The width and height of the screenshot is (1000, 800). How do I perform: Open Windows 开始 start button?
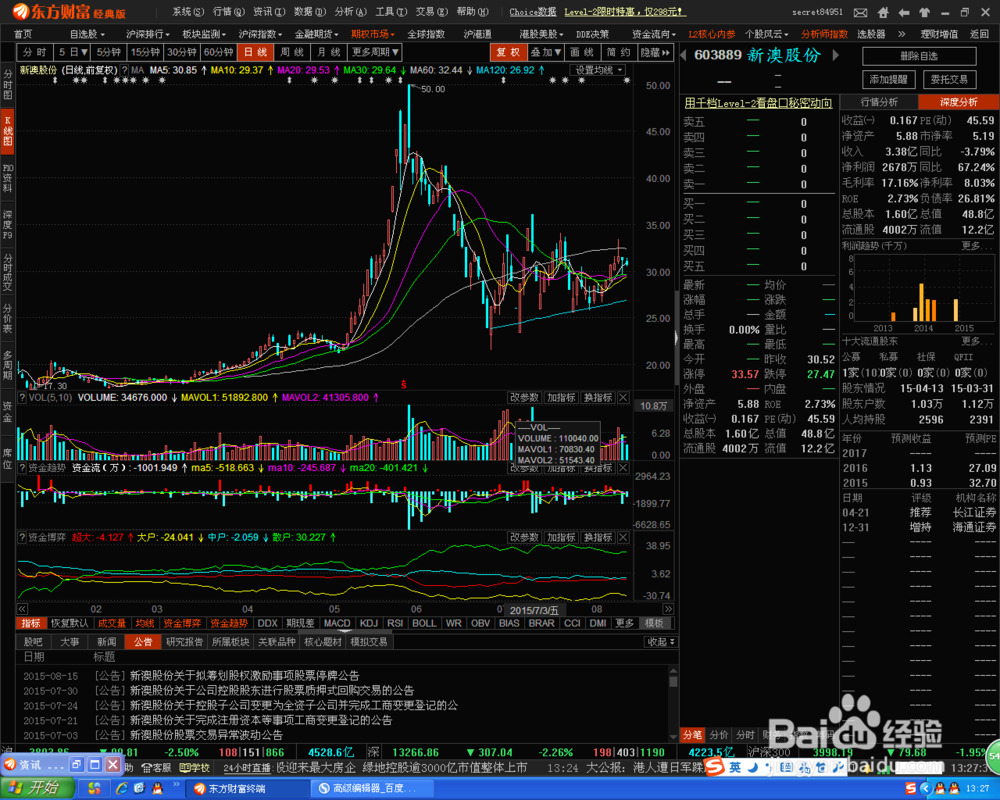(37, 789)
